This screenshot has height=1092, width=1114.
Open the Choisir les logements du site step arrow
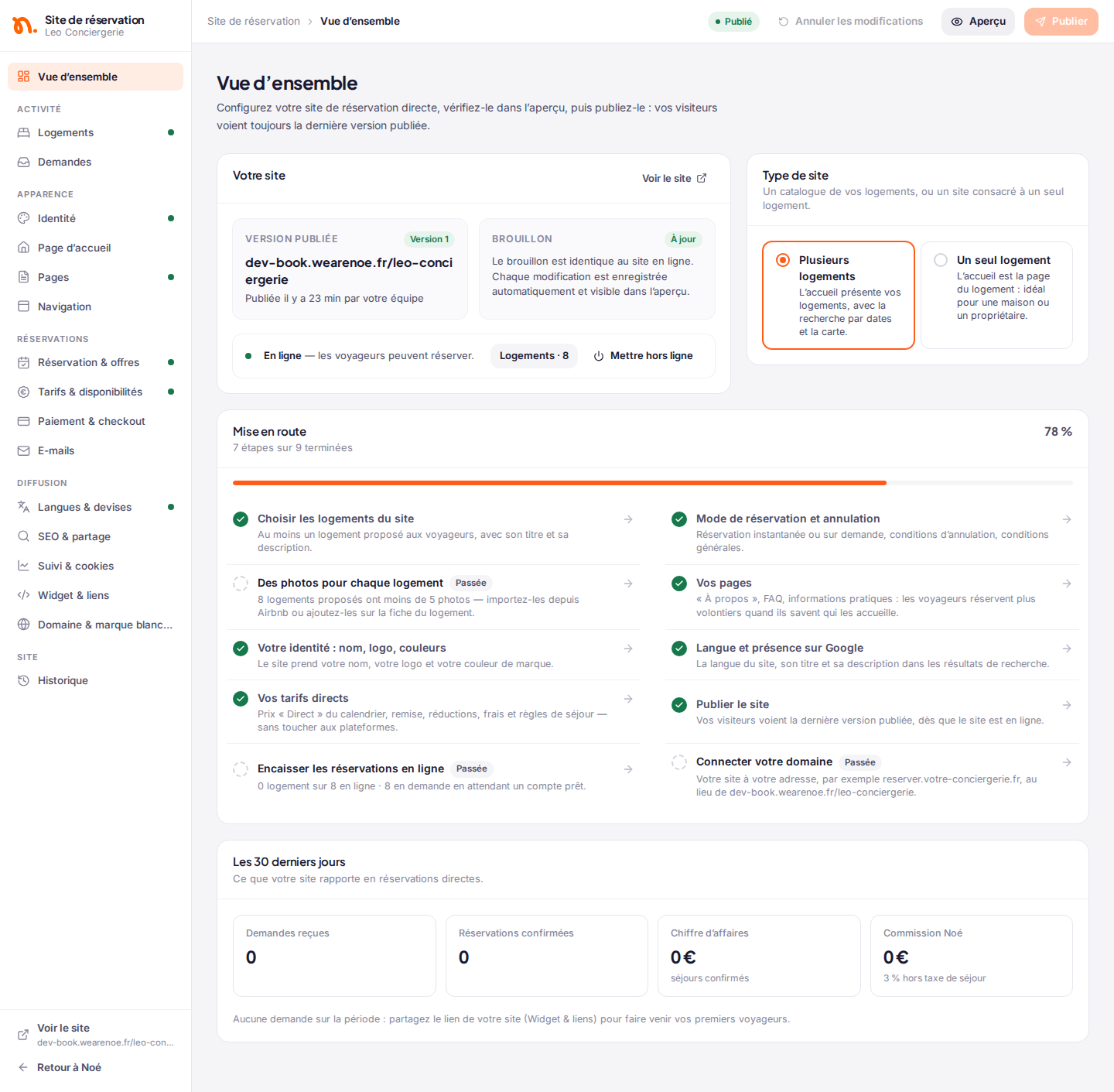tap(628, 519)
